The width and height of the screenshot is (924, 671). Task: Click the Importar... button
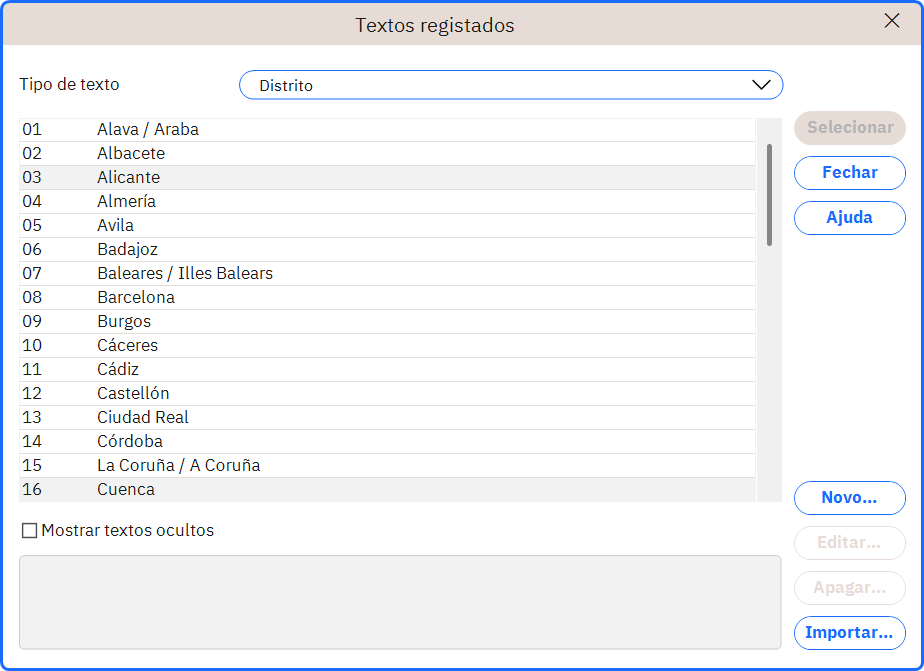[849, 633]
